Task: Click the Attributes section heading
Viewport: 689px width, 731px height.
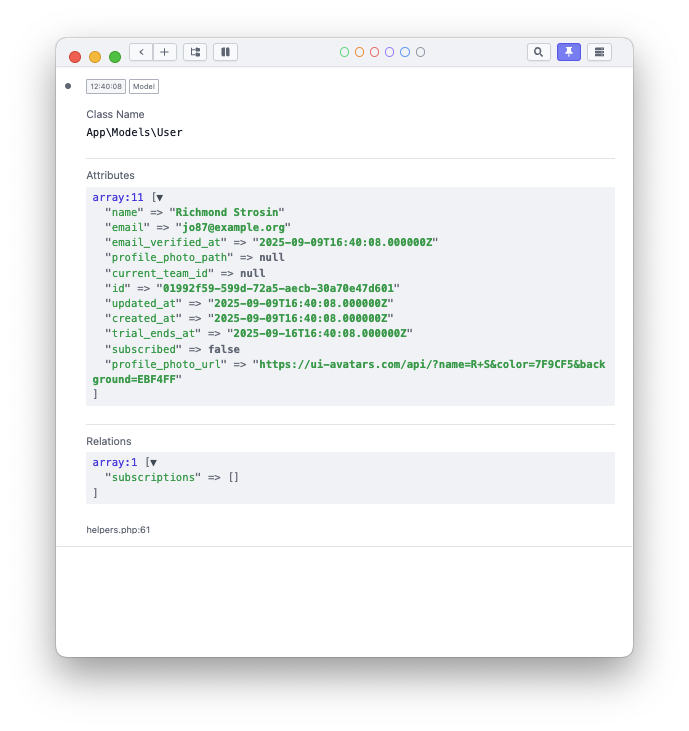Action: click(x=110, y=176)
